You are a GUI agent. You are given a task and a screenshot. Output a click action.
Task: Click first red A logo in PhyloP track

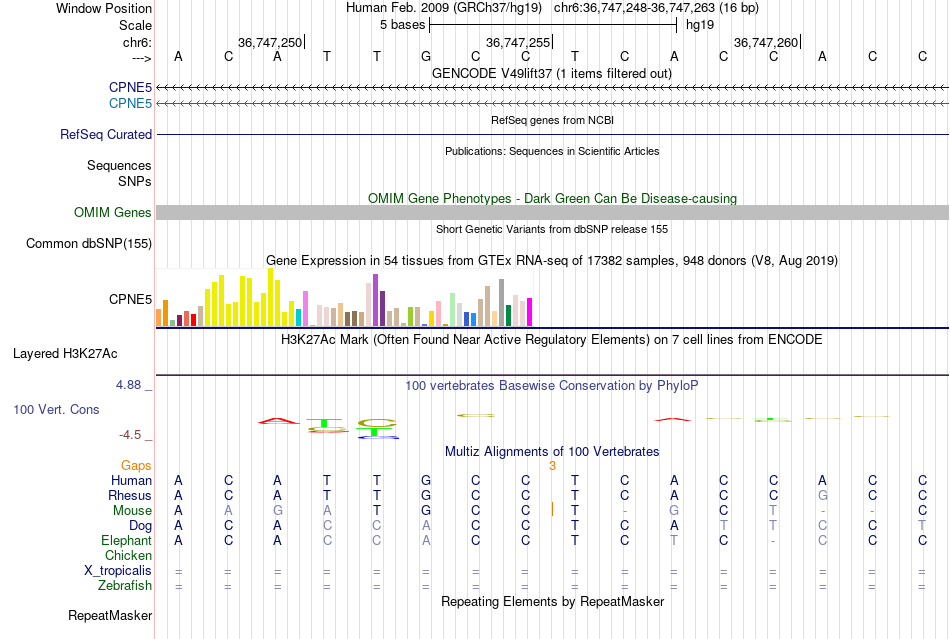click(x=277, y=420)
